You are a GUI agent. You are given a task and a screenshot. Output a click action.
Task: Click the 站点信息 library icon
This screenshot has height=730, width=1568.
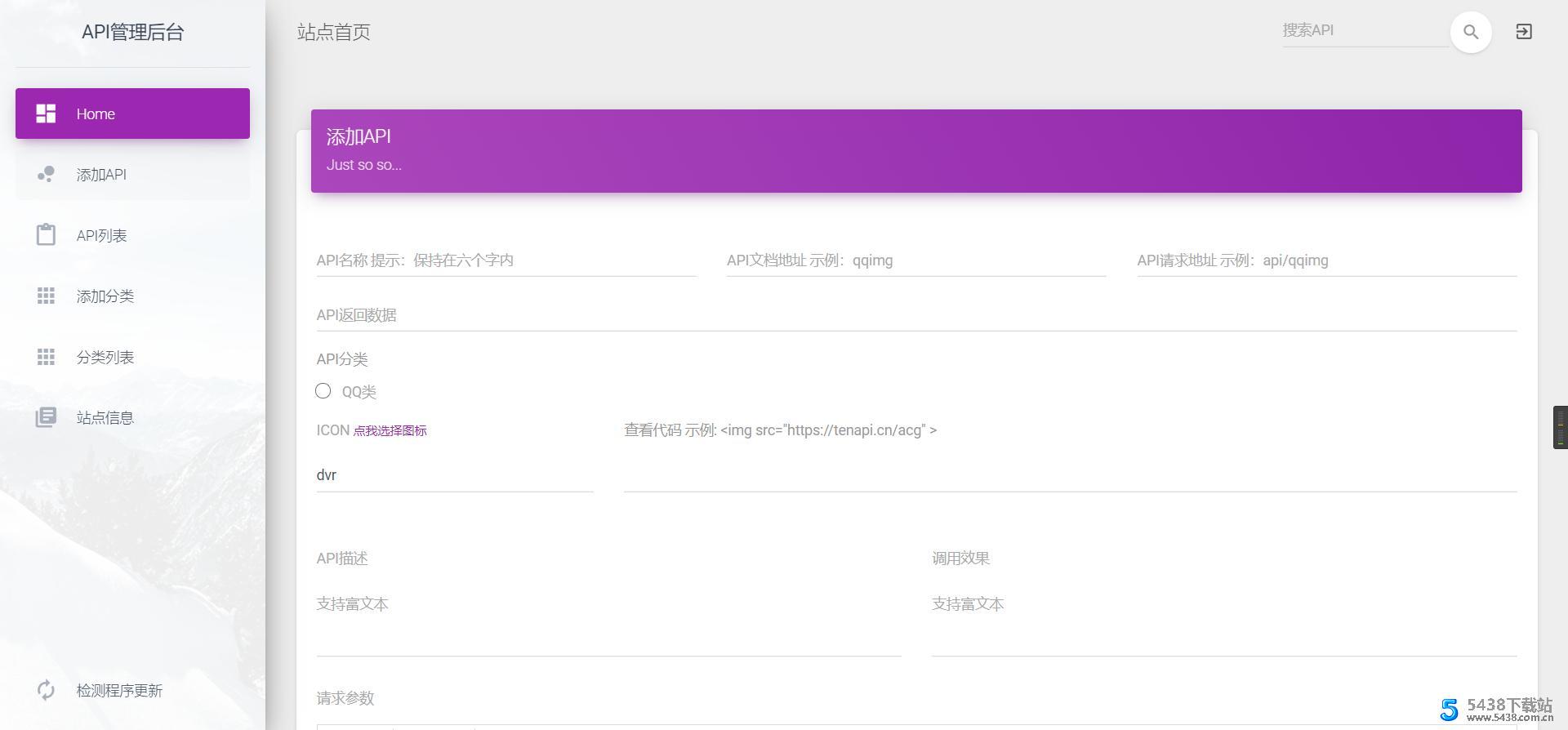tap(46, 417)
